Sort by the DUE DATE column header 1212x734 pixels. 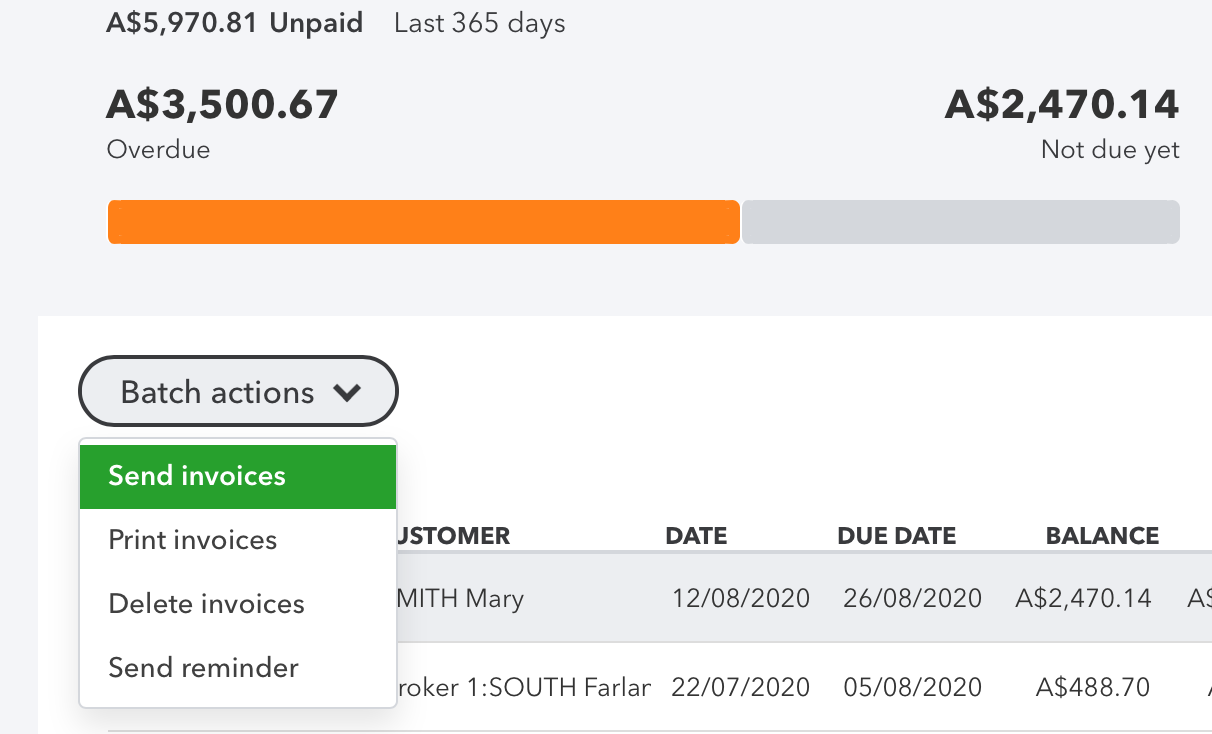click(x=896, y=536)
